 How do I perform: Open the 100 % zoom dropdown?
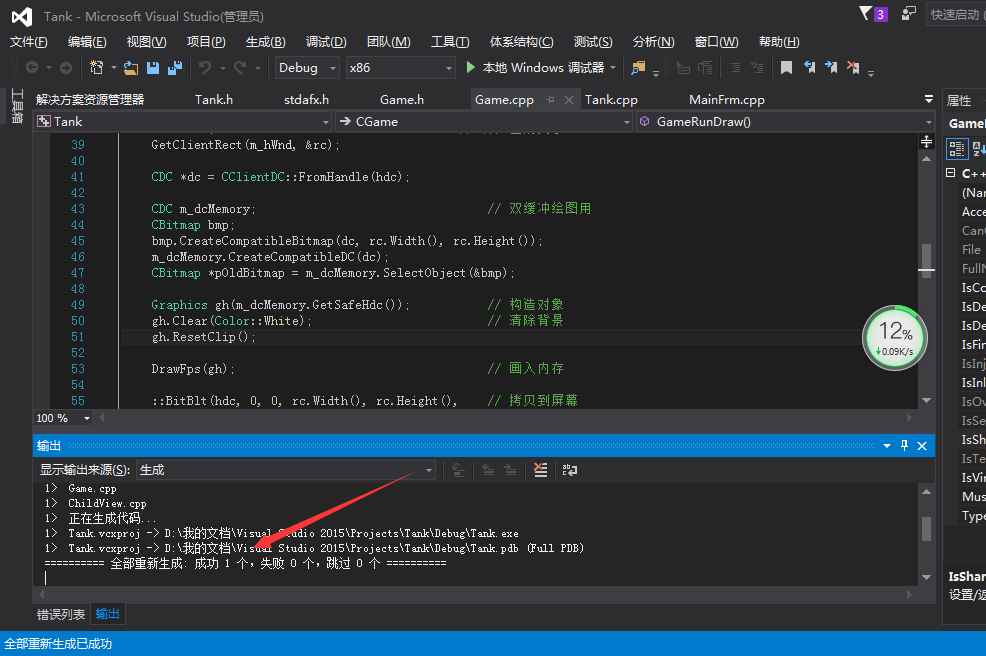click(63, 418)
